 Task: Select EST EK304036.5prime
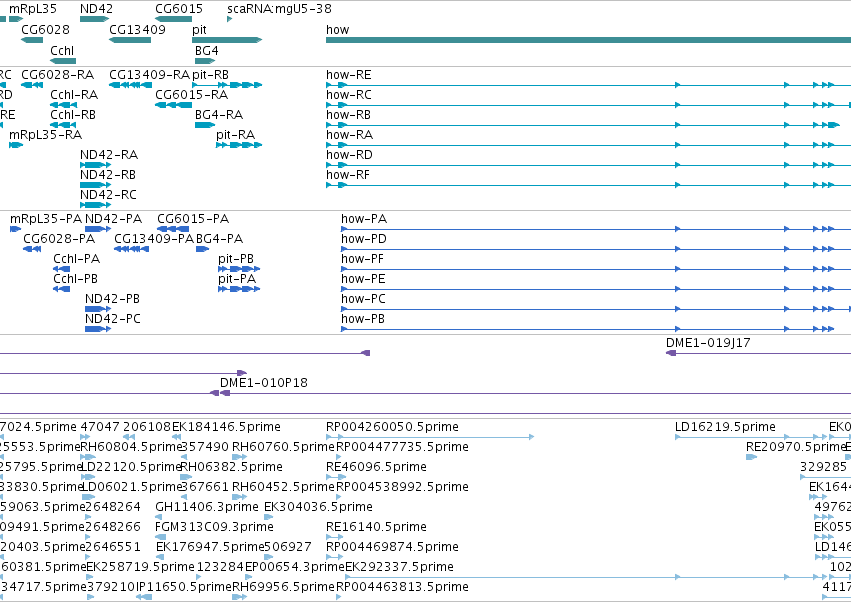pos(319,507)
